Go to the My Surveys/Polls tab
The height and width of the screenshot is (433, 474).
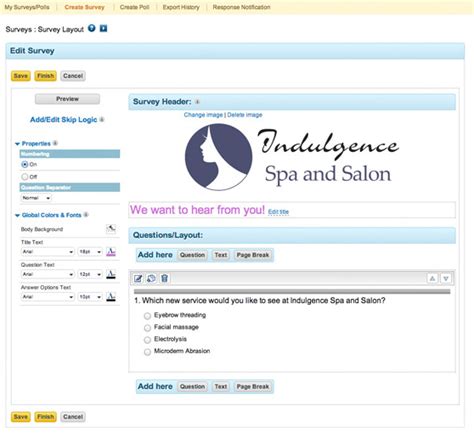click(x=27, y=7)
